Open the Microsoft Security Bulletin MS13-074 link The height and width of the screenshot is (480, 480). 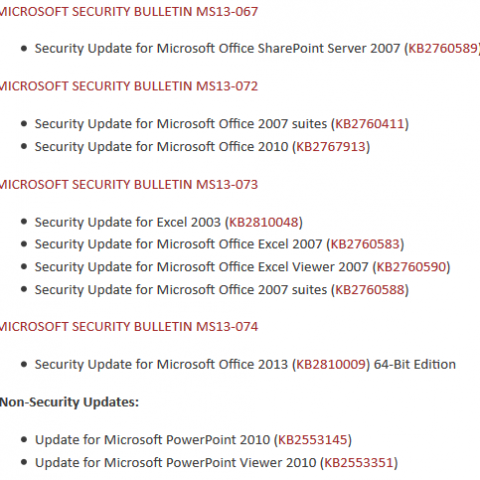pyautogui.click(x=129, y=327)
